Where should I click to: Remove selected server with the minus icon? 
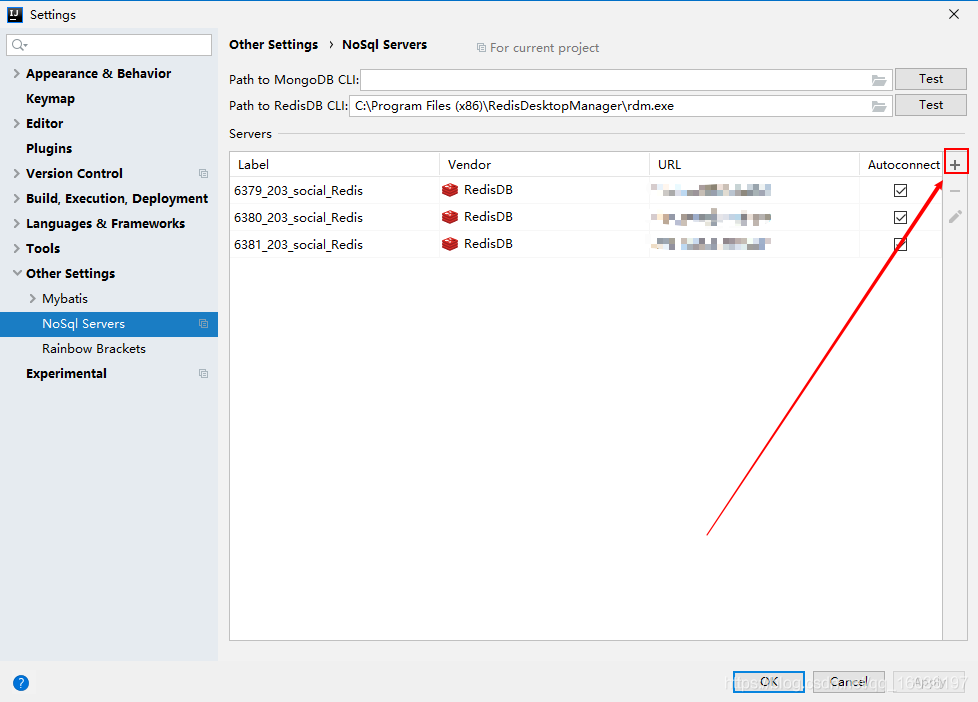pos(955,191)
